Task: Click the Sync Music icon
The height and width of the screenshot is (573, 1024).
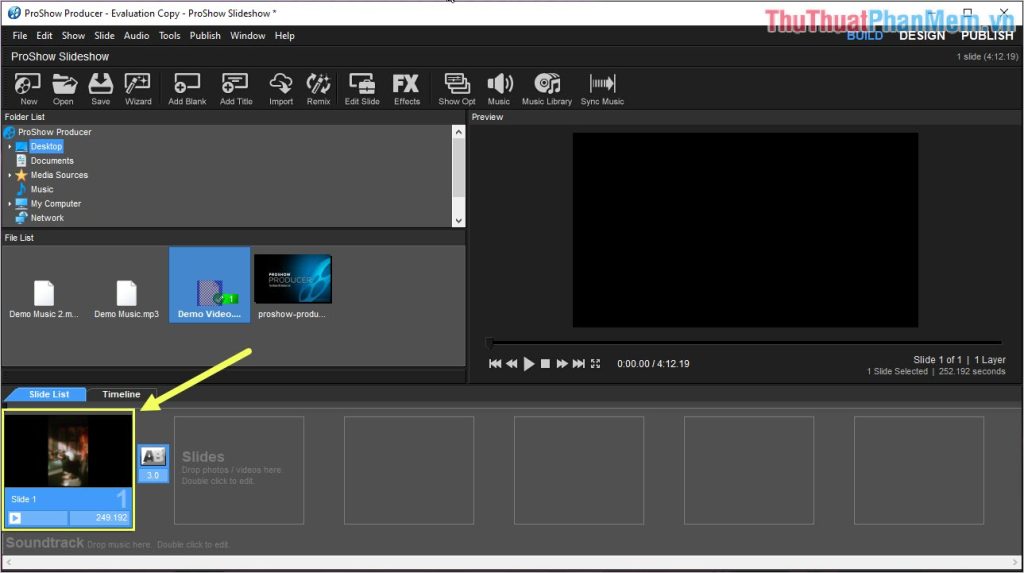Action: point(602,88)
